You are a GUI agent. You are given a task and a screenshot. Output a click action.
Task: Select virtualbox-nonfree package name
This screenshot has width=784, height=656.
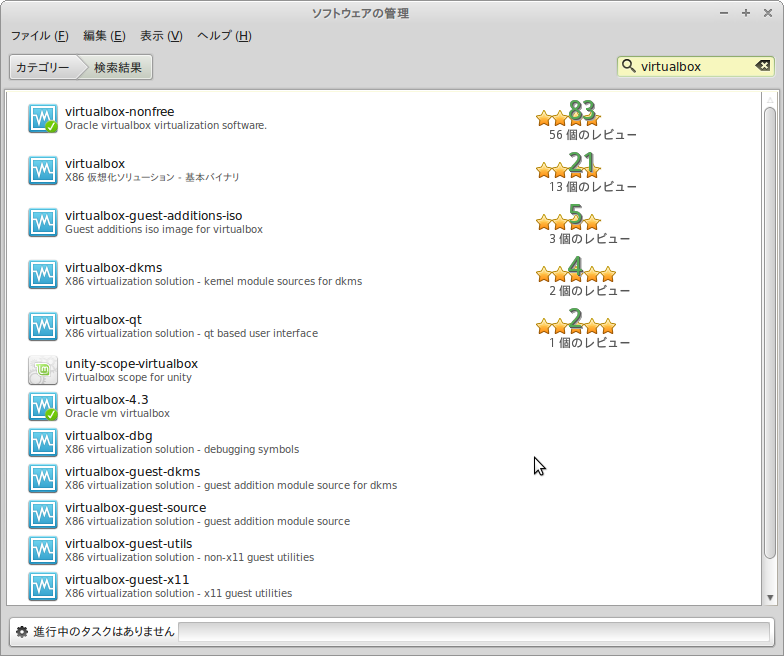(x=120, y=112)
